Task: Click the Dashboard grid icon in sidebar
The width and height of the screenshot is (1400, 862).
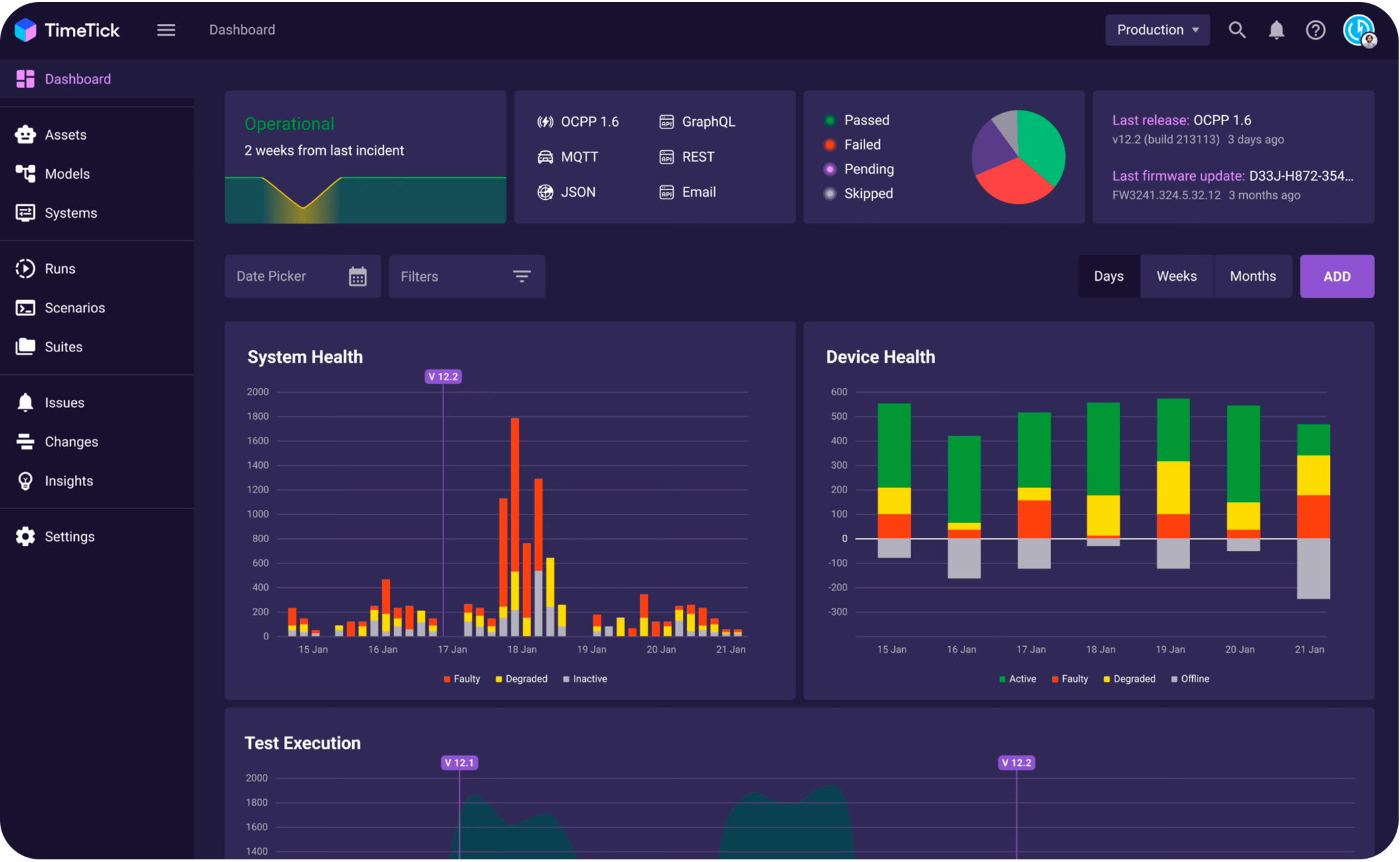Action: click(x=25, y=79)
